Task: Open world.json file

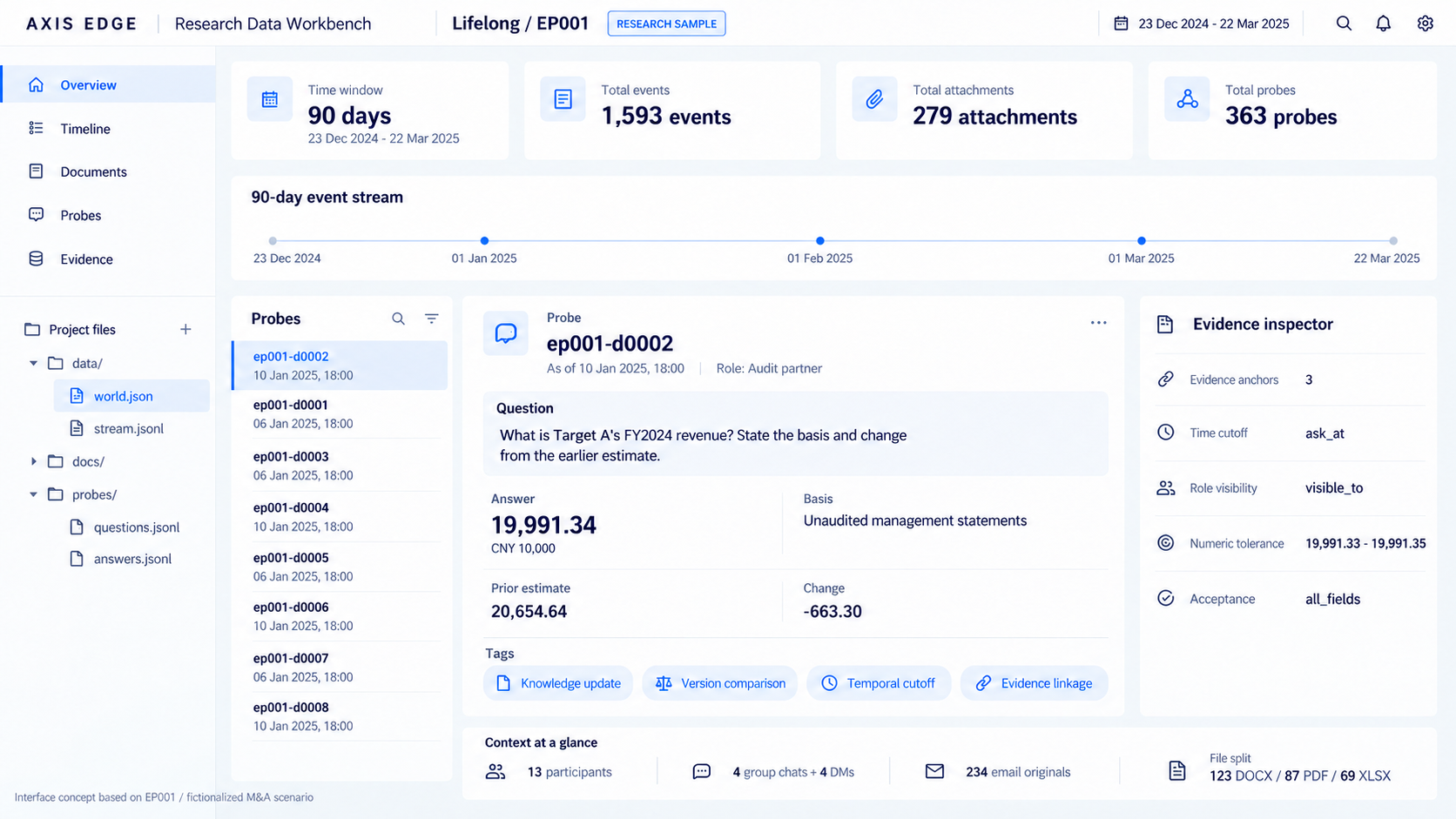Action: 131,396
